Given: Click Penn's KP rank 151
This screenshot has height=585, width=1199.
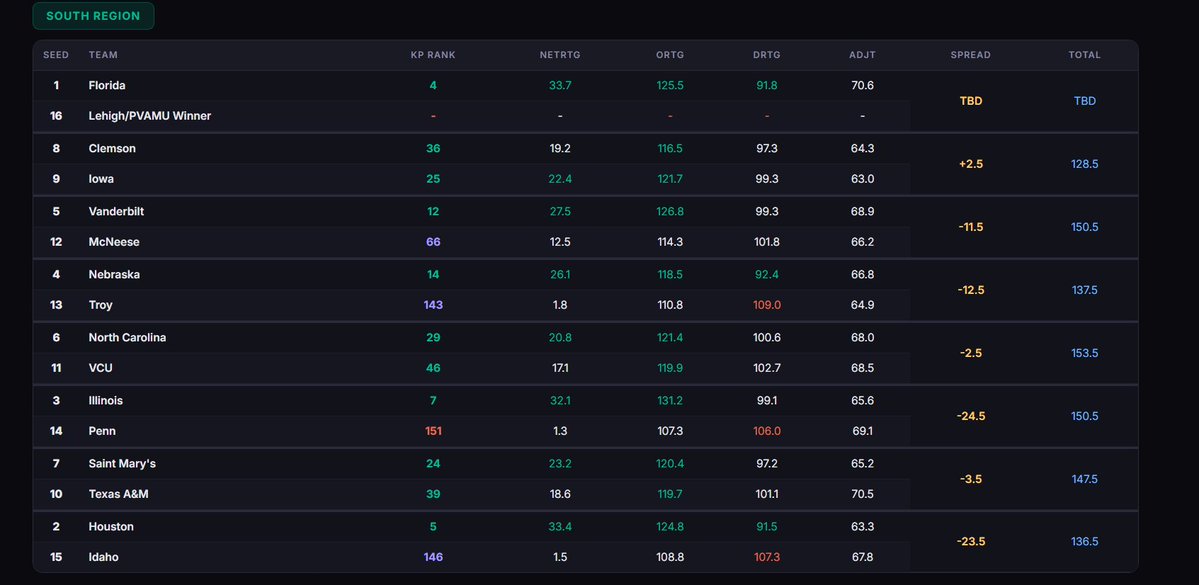Looking at the screenshot, I should [433, 431].
